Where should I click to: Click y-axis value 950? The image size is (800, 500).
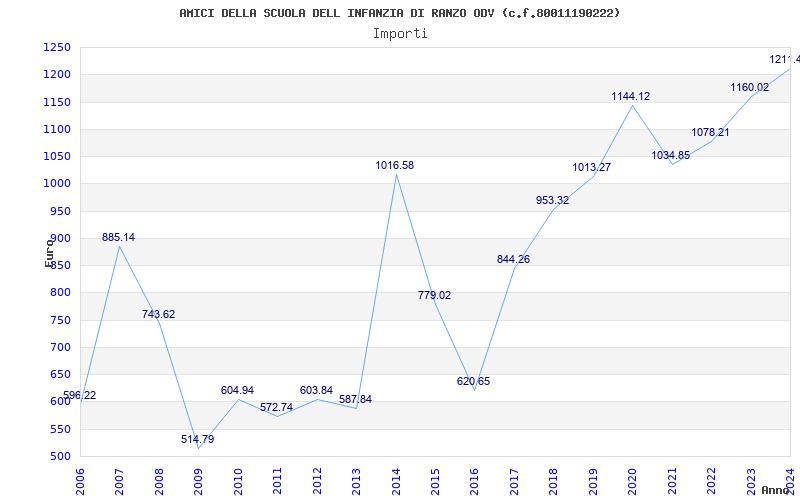[x=60, y=211]
